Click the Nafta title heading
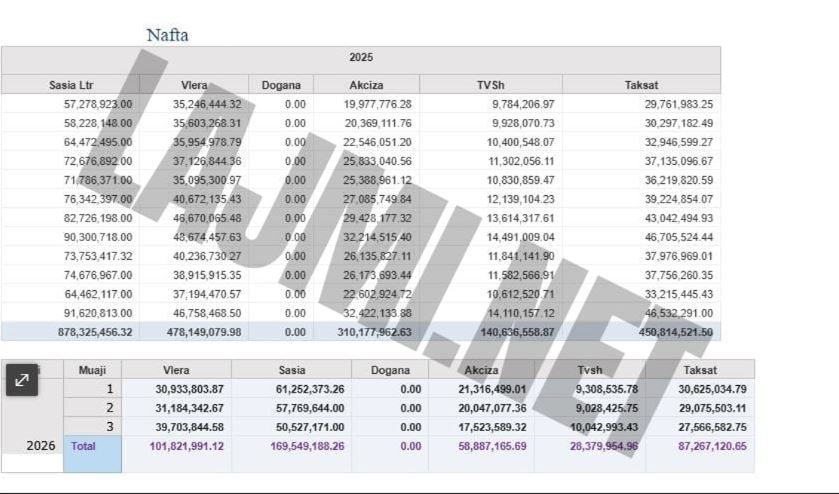This screenshot has height=494, width=839. click(167, 35)
